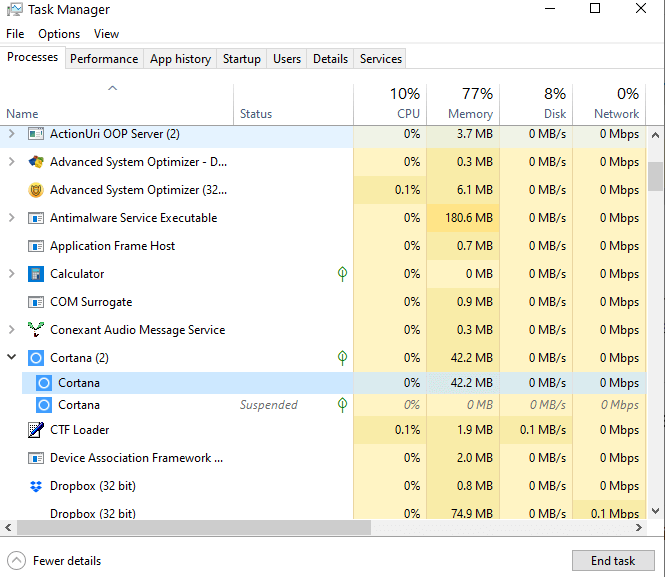
Task: Switch to the Services tab
Action: tap(381, 59)
